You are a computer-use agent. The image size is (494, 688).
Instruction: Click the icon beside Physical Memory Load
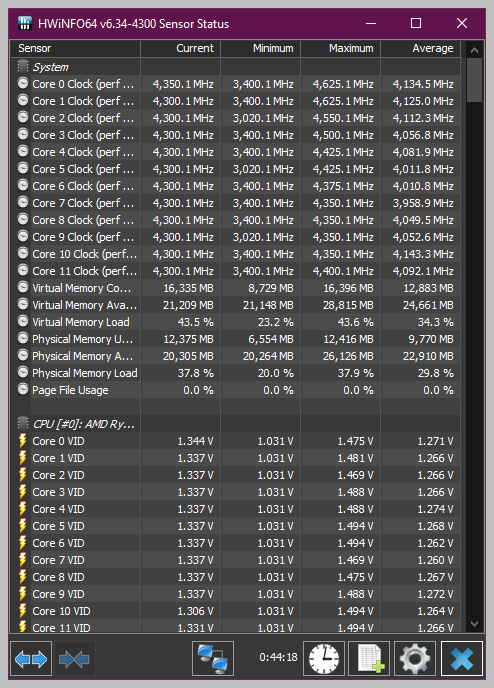23,373
